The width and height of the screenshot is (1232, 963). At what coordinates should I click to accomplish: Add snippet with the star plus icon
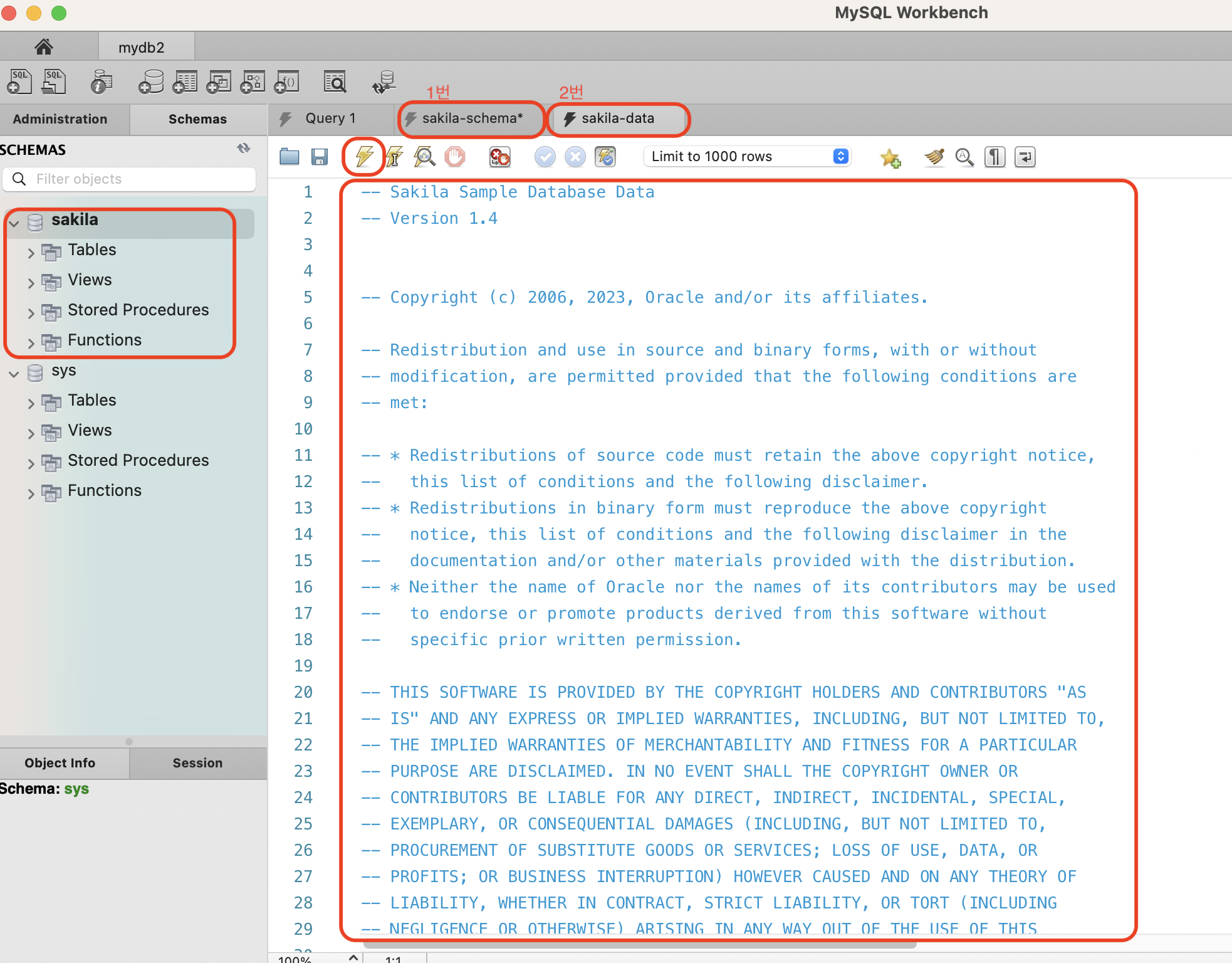click(890, 157)
